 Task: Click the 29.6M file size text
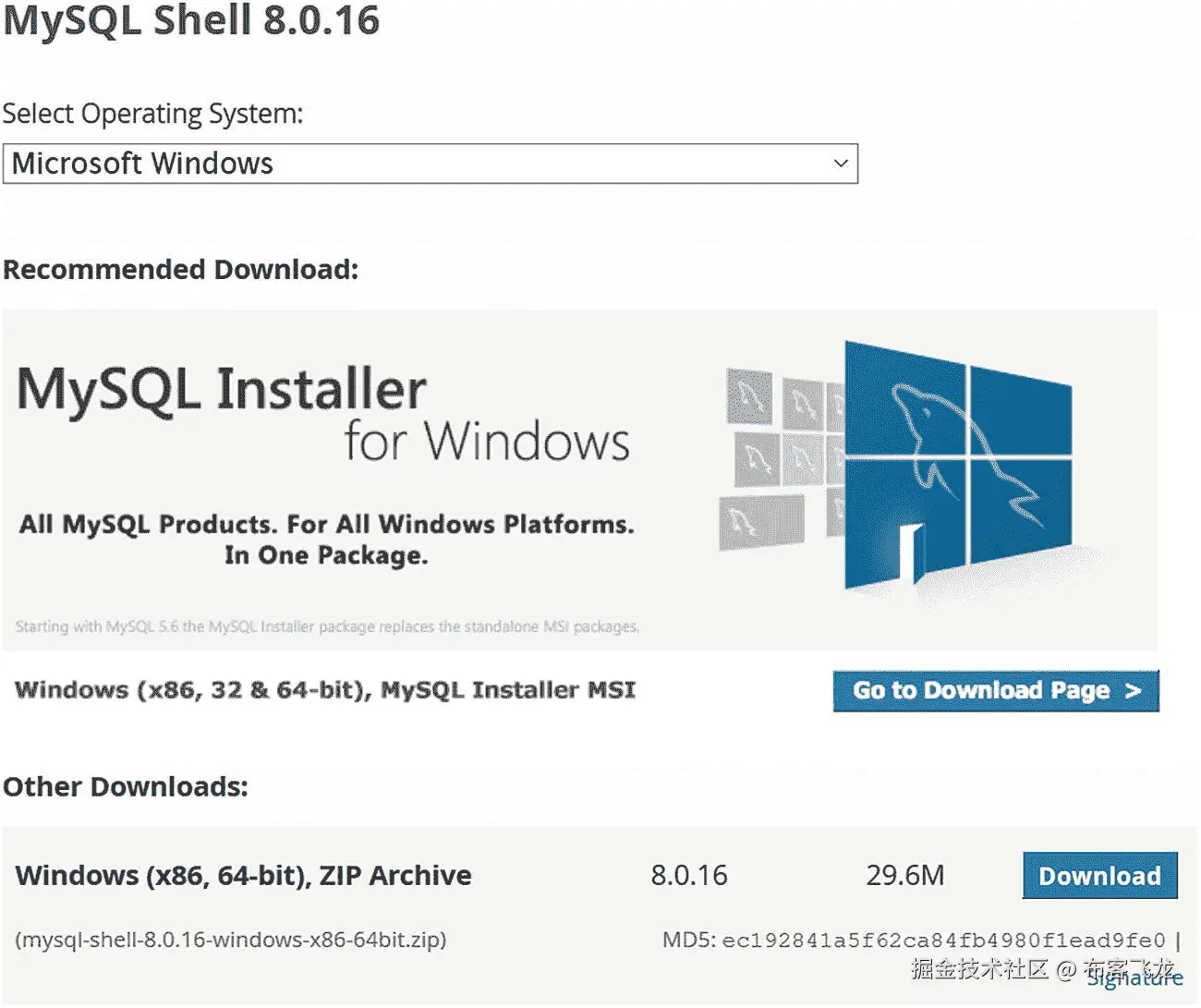(x=906, y=875)
